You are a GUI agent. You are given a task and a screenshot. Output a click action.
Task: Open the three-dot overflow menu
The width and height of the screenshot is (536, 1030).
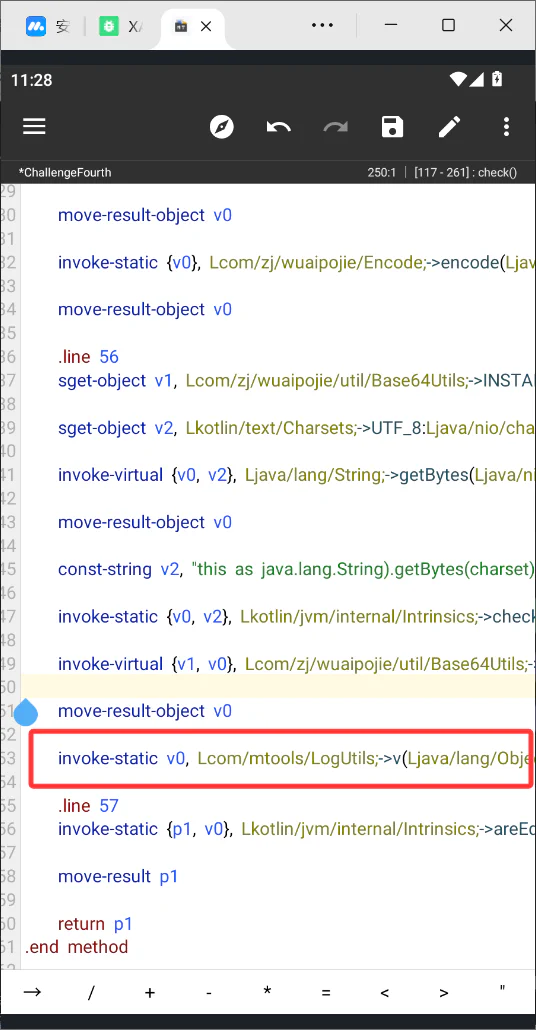coord(506,126)
